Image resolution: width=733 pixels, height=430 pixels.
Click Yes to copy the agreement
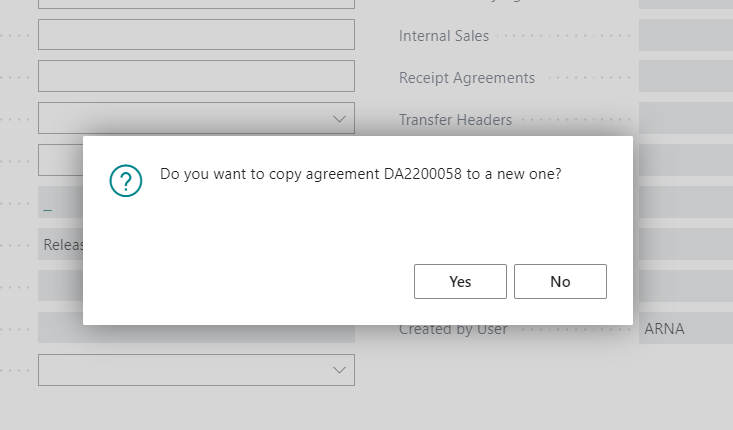(460, 281)
